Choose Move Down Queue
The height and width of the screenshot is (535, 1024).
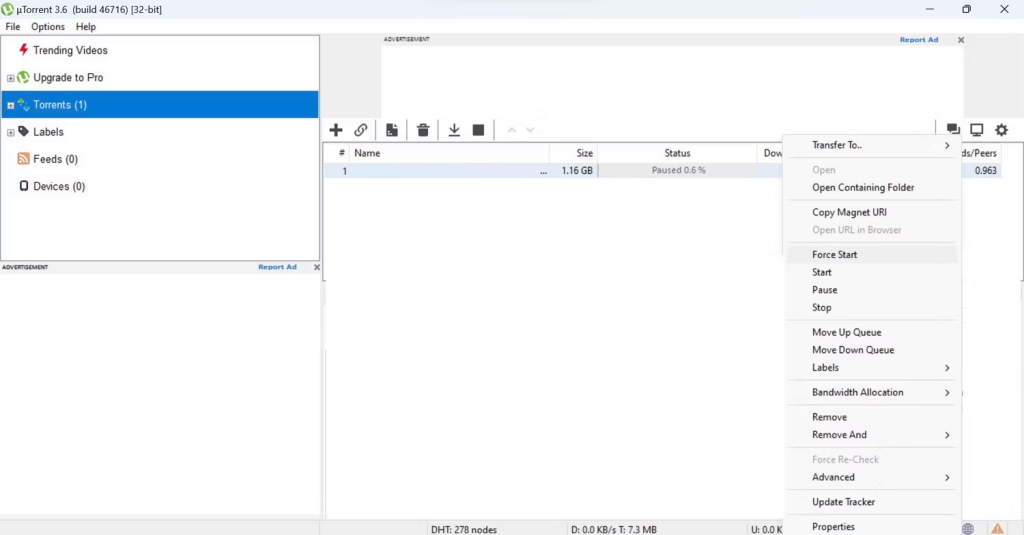872,350
